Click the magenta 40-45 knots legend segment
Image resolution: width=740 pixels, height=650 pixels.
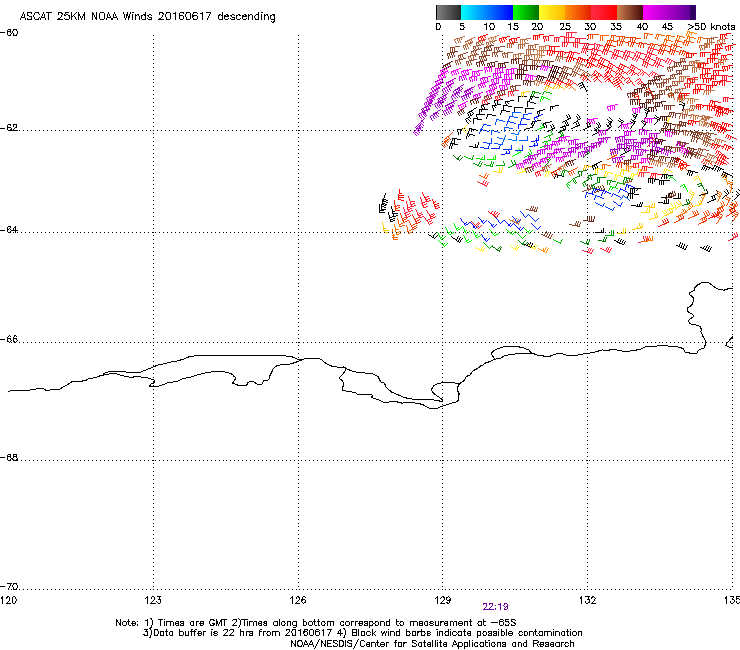(x=656, y=12)
